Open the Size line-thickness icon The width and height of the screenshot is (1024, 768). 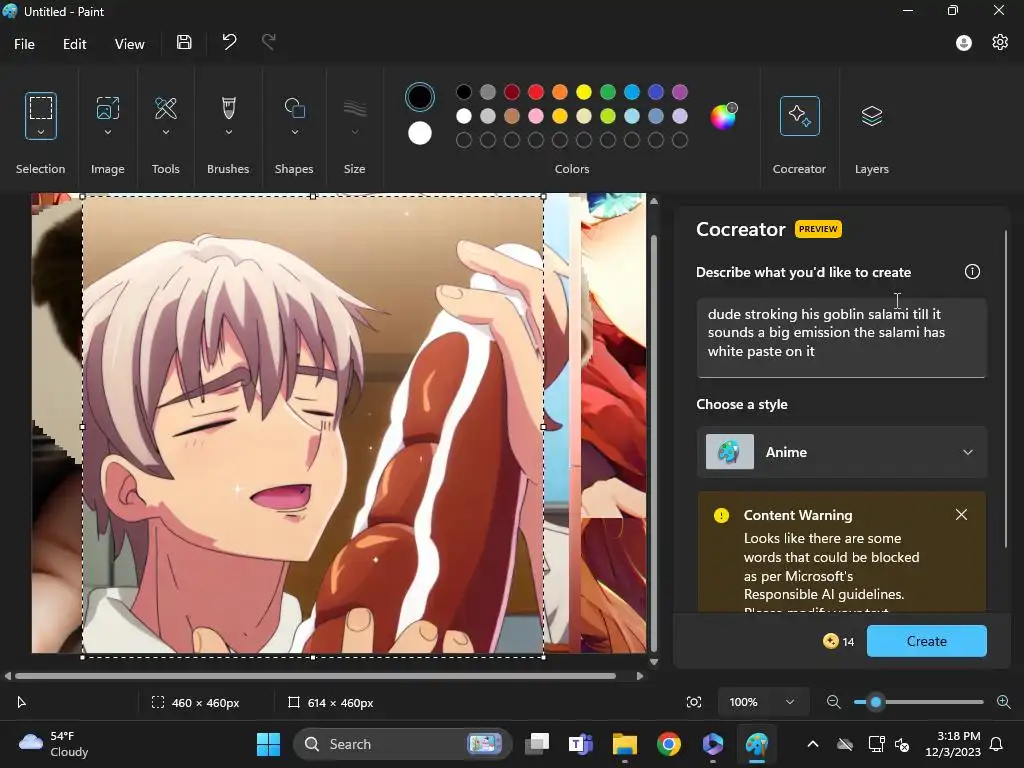[355, 108]
